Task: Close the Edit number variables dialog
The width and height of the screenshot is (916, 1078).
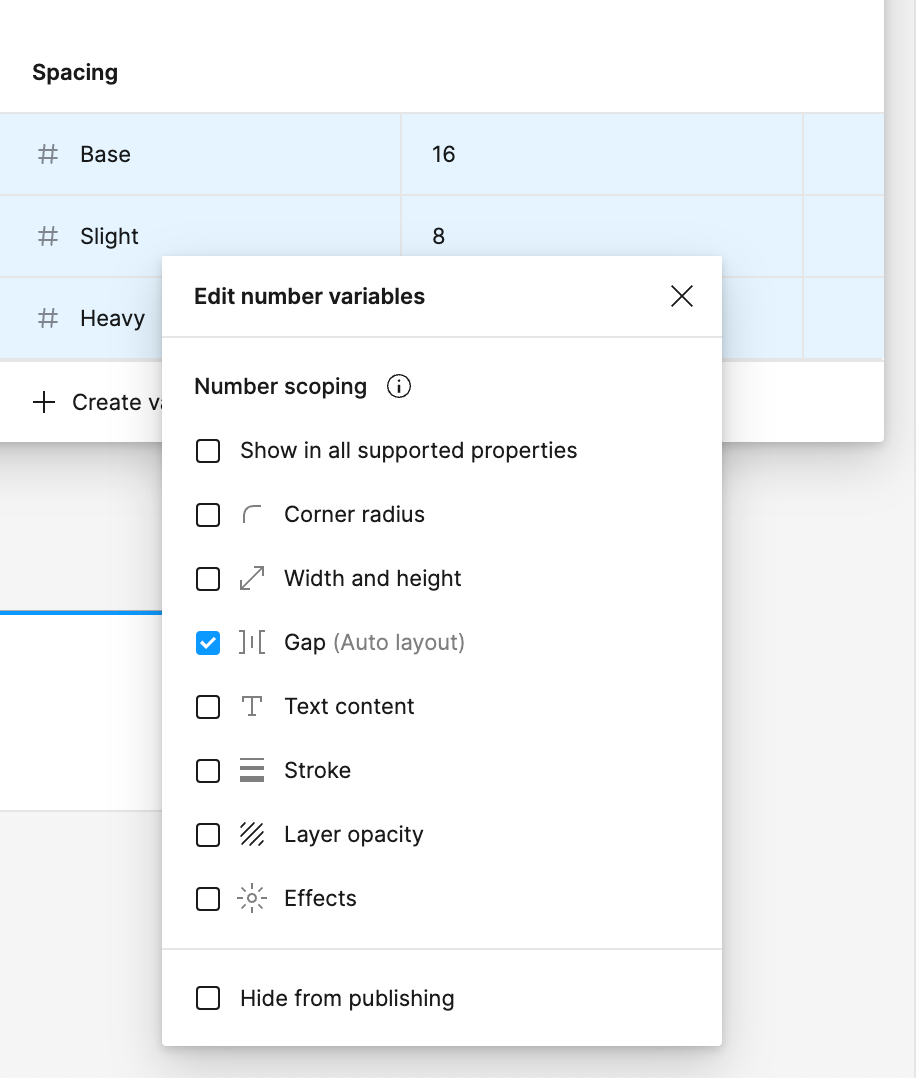Action: 681,296
